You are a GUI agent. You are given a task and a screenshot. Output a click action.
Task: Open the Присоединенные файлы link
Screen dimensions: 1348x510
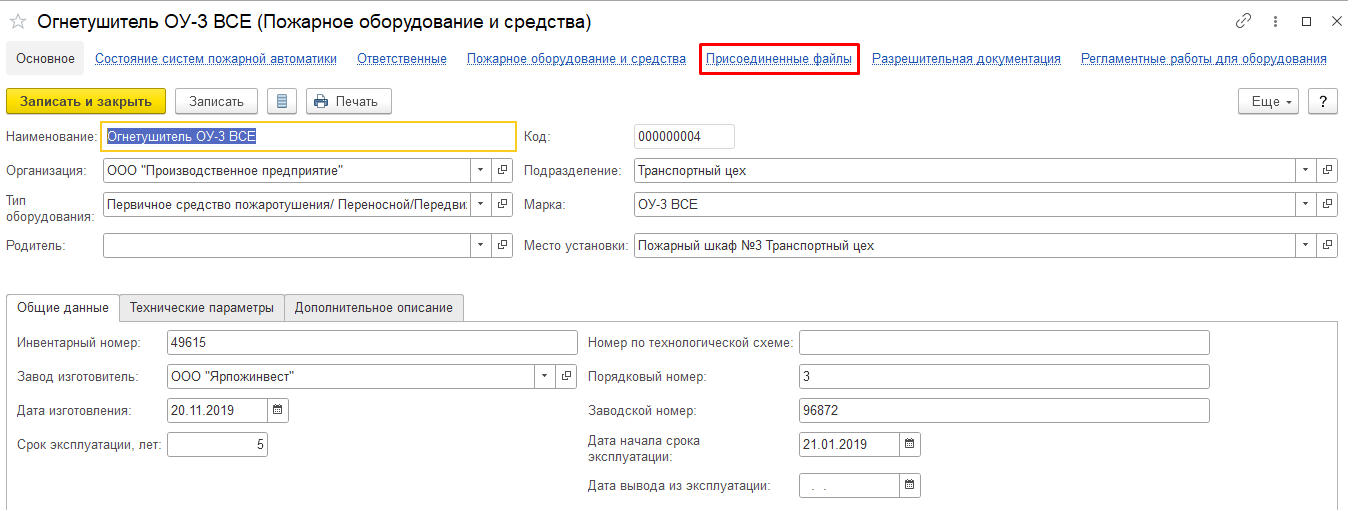tap(779, 59)
